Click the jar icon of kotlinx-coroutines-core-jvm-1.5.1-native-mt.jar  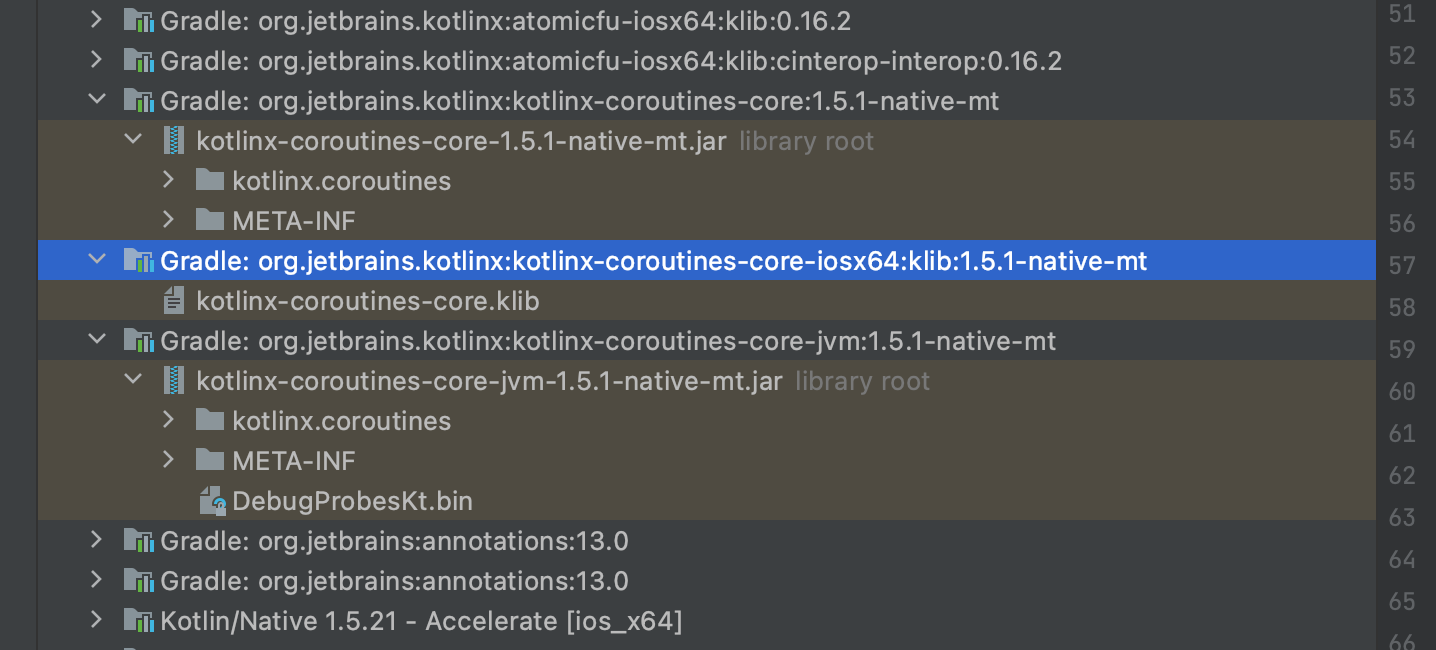(x=175, y=381)
